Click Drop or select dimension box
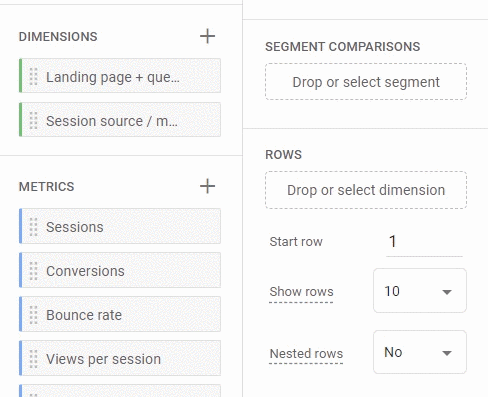This screenshot has height=397, width=488. (366, 190)
